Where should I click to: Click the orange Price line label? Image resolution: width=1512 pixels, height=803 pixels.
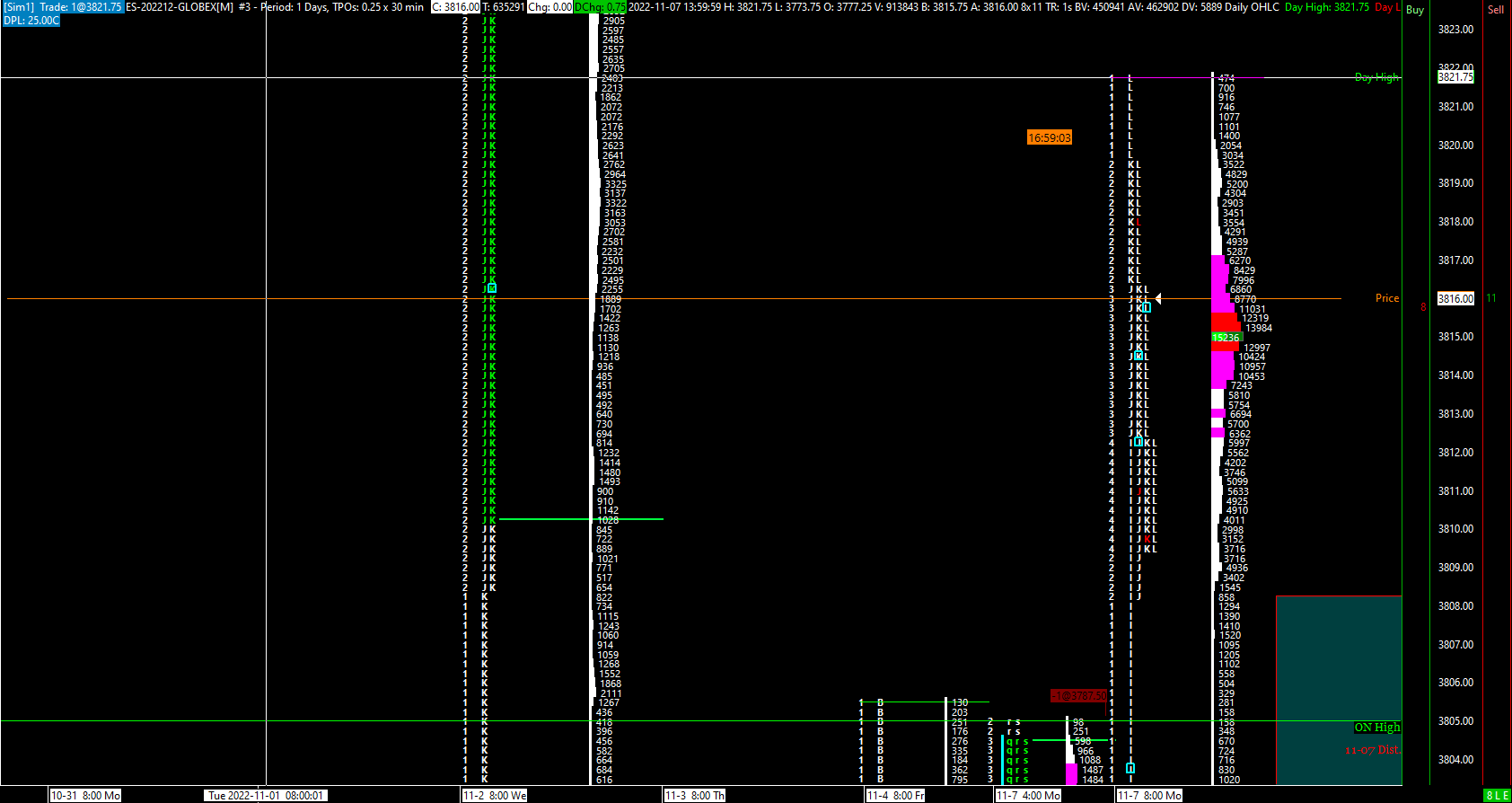(x=1387, y=298)
